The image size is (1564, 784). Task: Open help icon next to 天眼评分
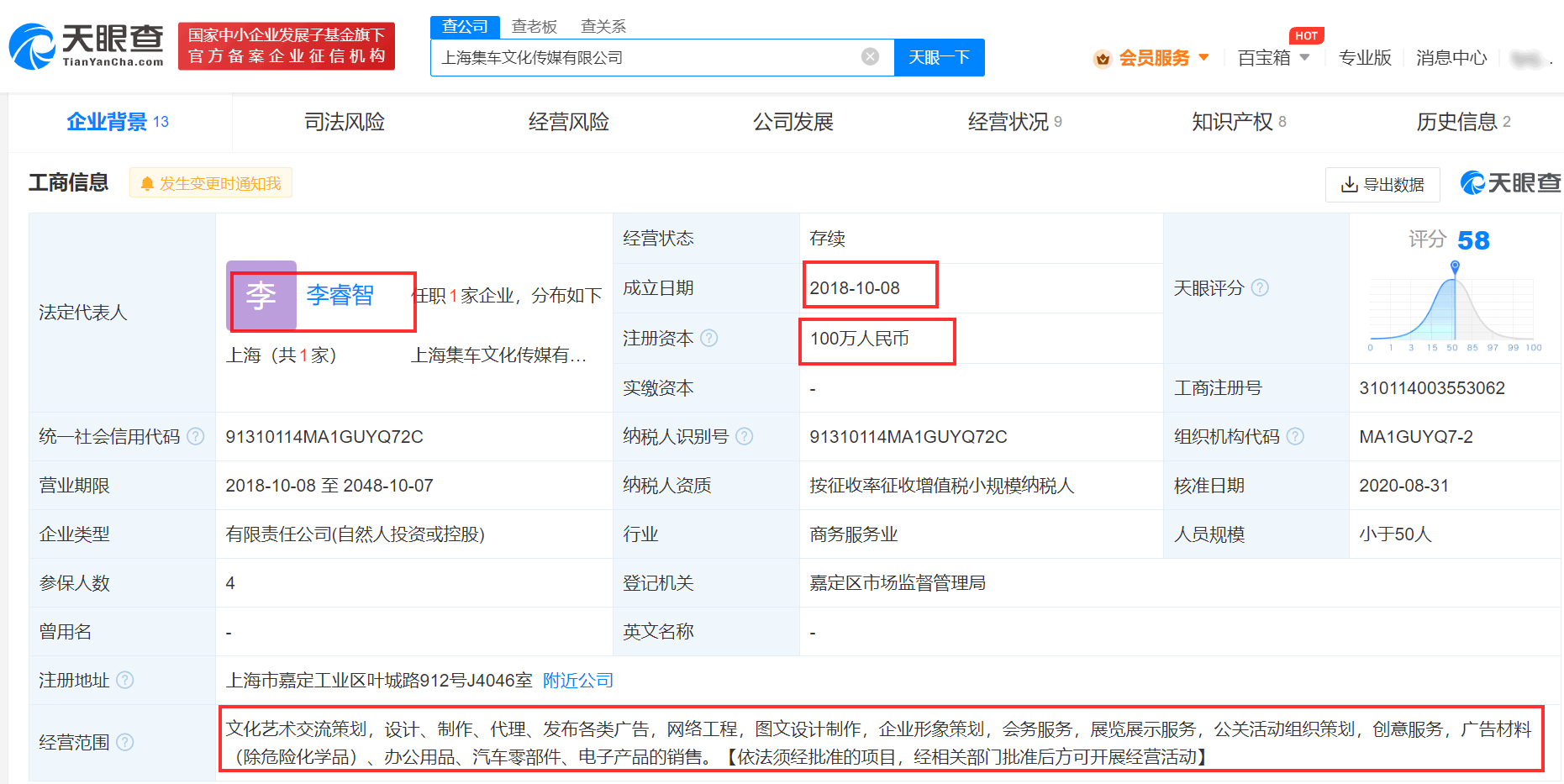tap(1260, 288)
